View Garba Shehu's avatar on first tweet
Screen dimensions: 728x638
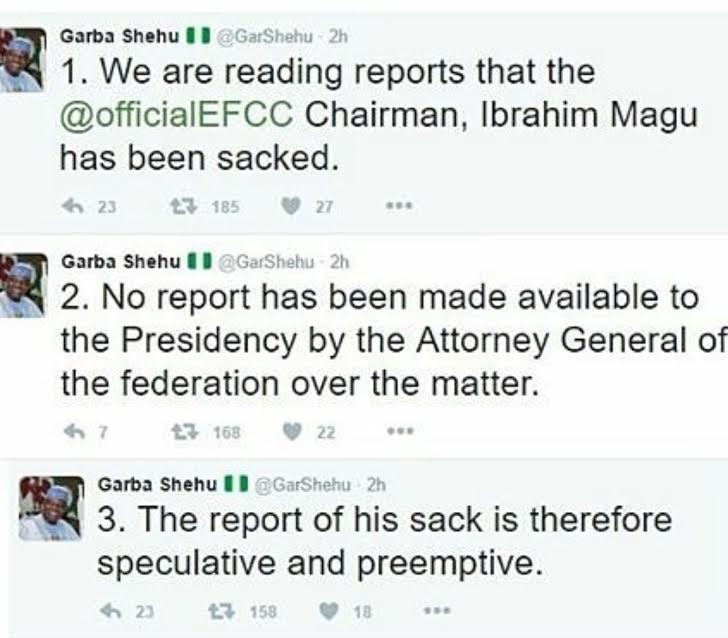pyautogui.click(x=24, y=60)
